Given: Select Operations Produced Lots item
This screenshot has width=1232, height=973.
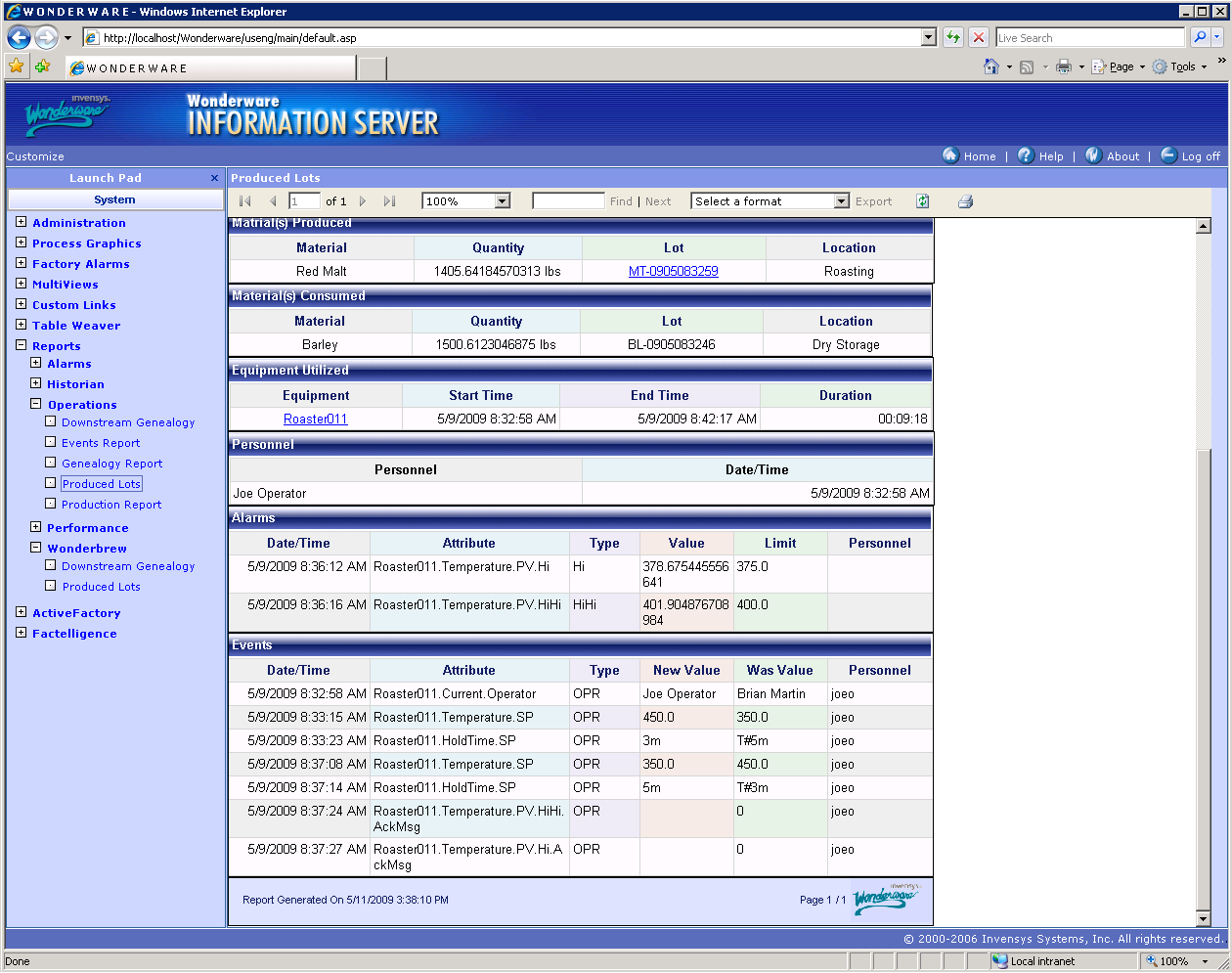Looking at the screenshot, I should [x=102, y=484].
